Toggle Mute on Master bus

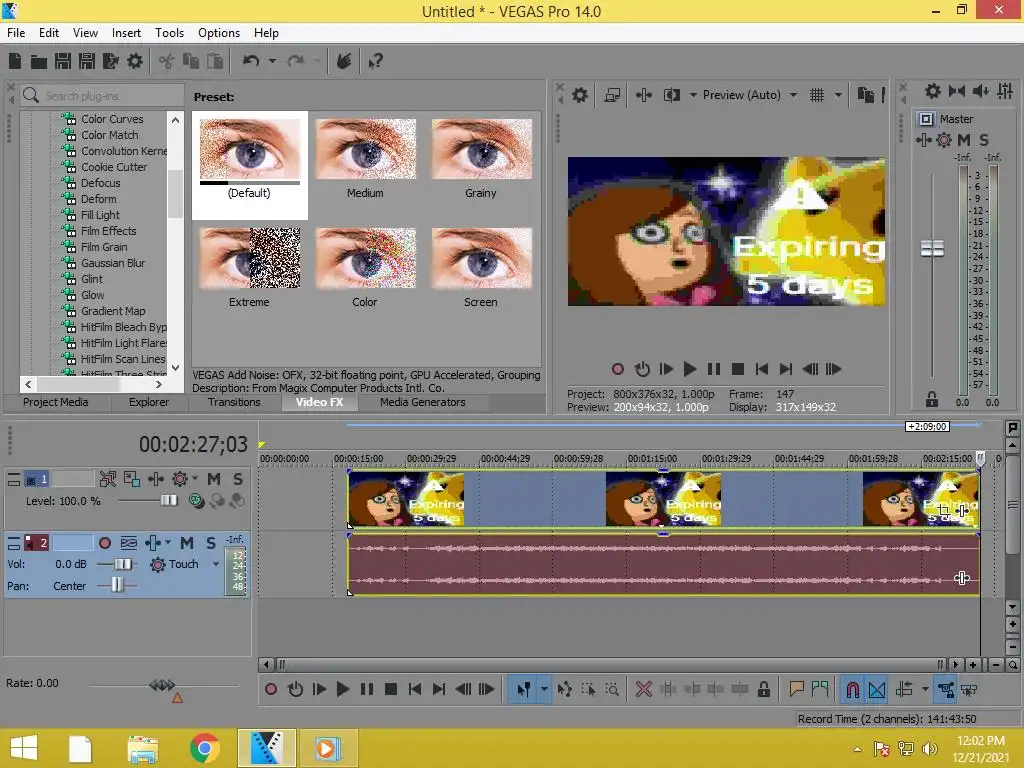click(x=964, y=140)
